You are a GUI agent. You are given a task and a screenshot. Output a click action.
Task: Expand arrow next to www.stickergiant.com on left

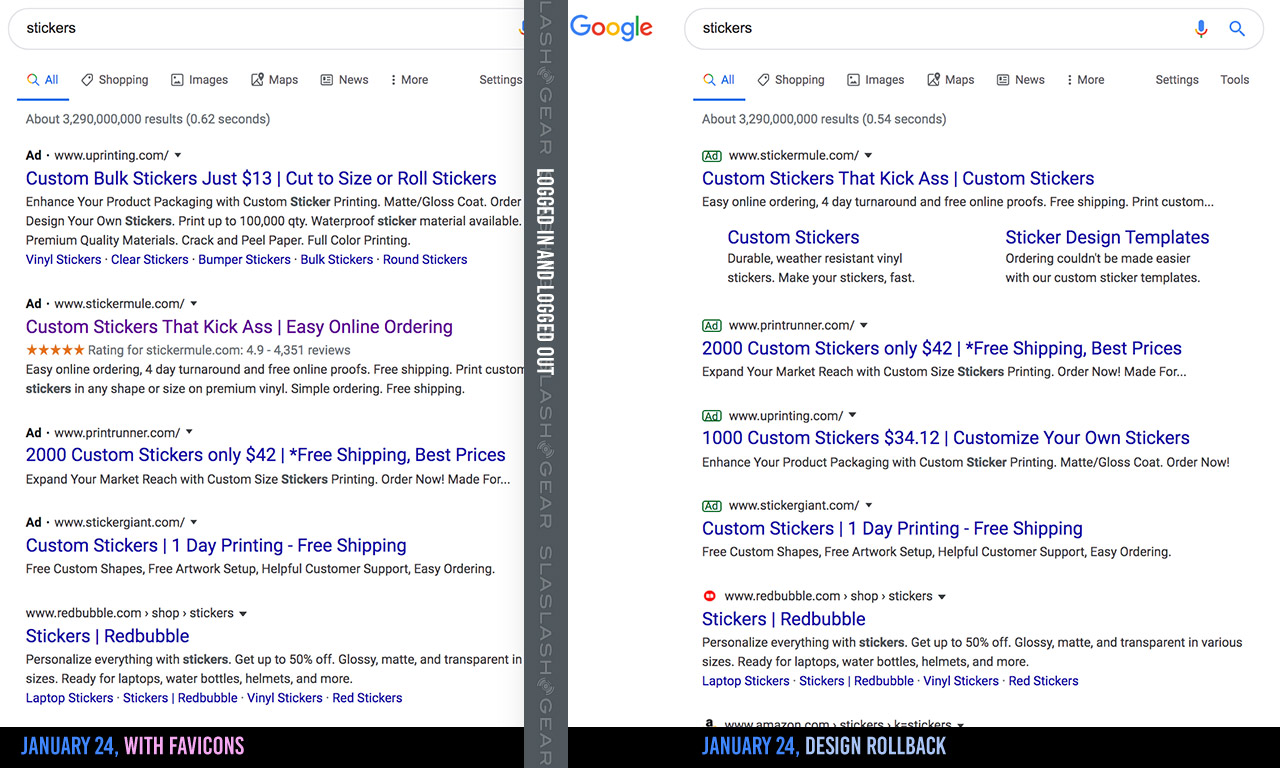point(194,522)
